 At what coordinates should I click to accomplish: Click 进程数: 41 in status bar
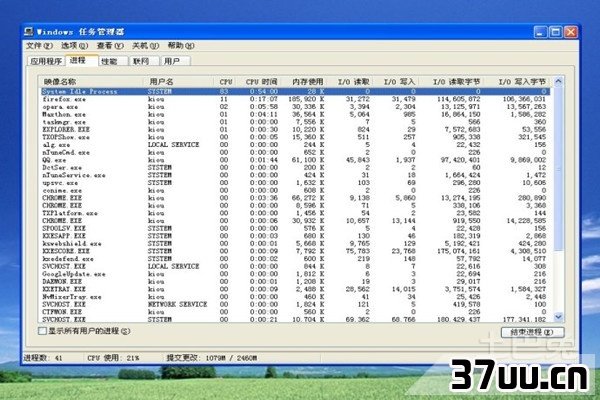pyautogui.click(x=43, y=358)
